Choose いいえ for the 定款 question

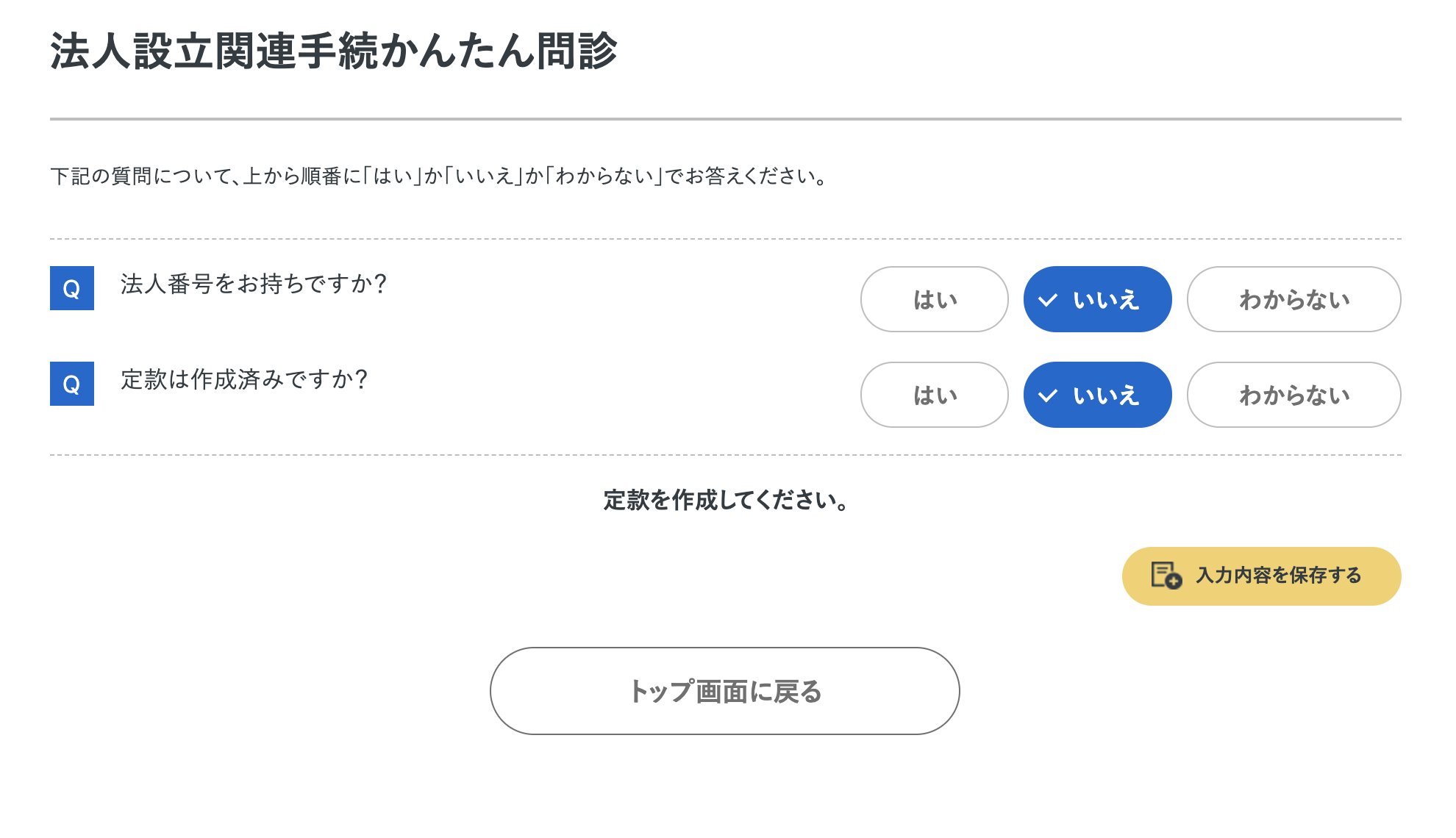tap(1097, 395)
